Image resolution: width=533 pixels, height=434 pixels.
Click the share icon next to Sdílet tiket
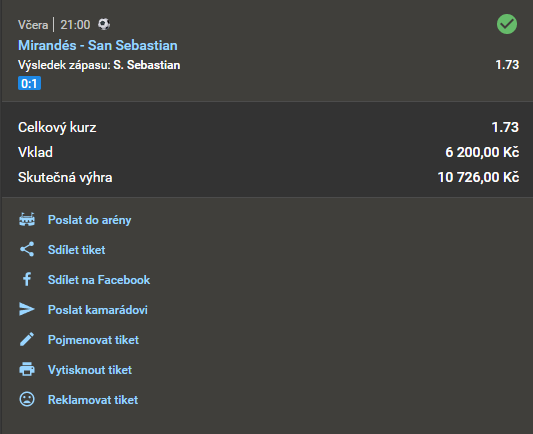pos(27,249)
